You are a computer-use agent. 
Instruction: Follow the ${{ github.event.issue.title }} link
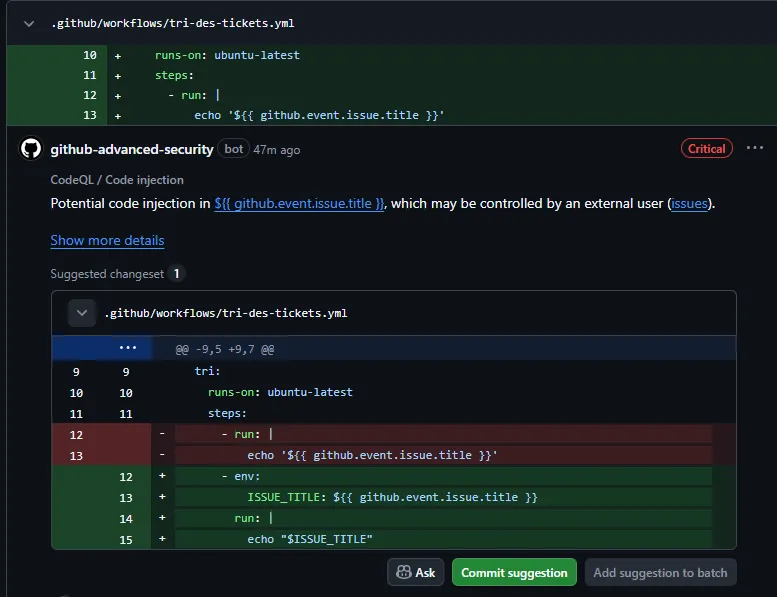[299, 203]
